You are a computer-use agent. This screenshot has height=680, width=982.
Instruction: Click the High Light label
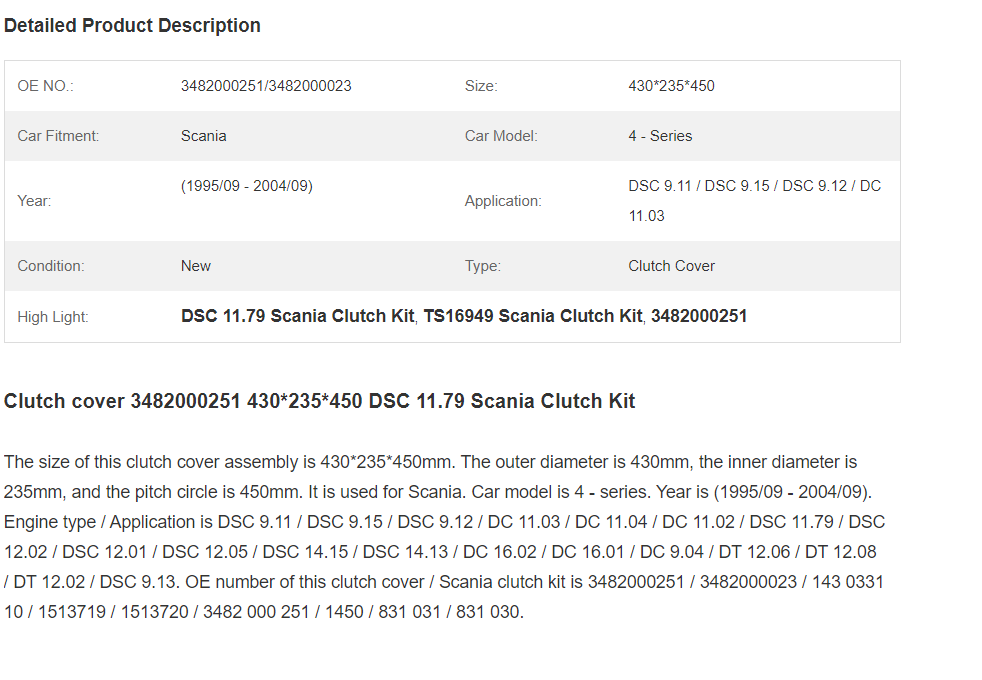click(x=53, y=317)
